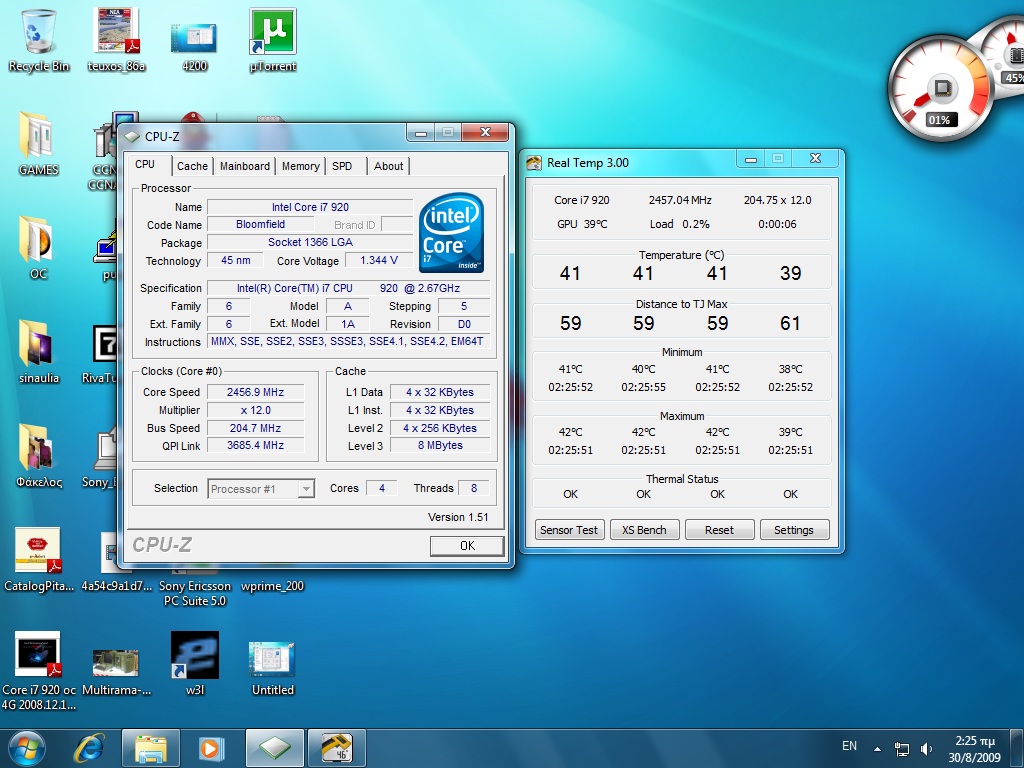This screenshot has height=768, width=1024.
Task: Open the Φάκελος folder icon
Action: (39, 456)
